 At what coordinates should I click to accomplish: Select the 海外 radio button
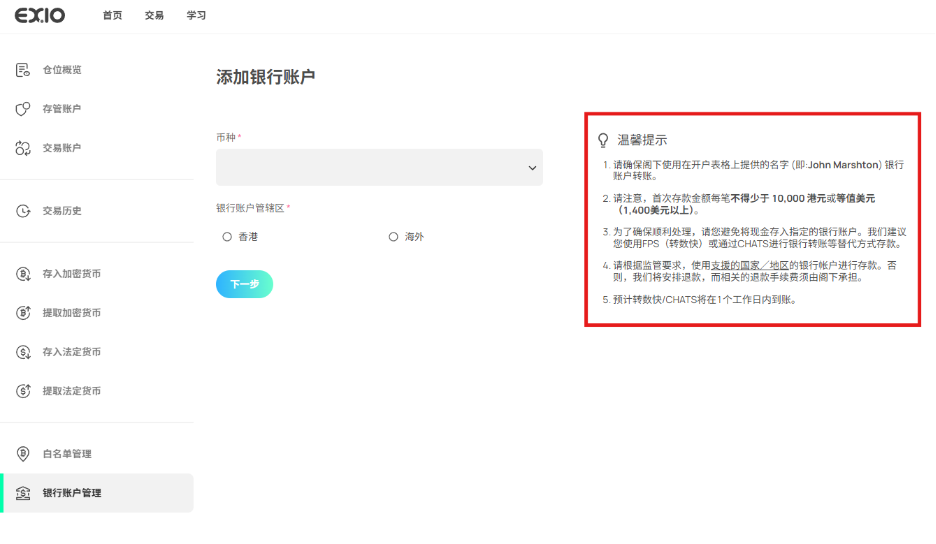pyautogui.click(x=393, y=237)
